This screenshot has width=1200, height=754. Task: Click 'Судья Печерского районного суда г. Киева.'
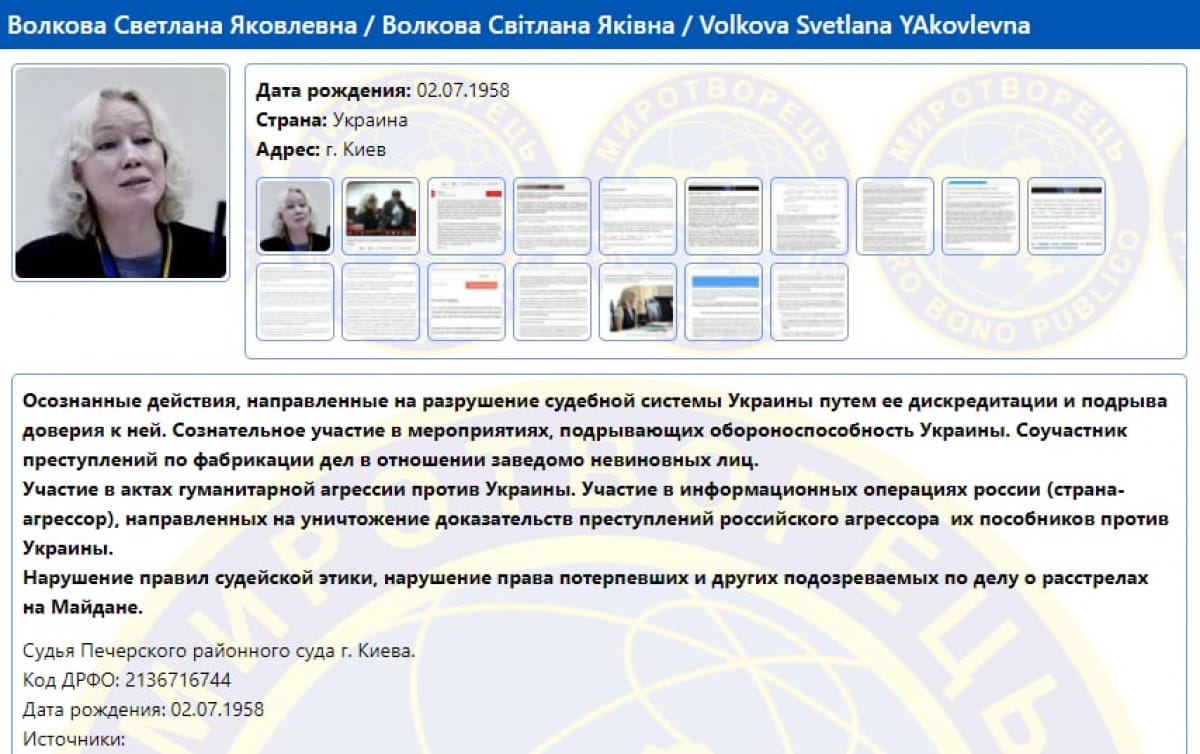[218, 652]
